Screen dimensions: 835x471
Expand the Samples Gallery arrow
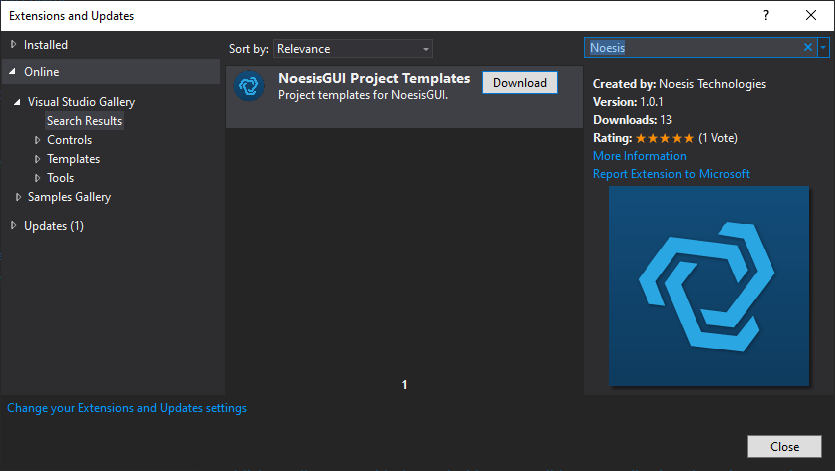(x=18, y=197)
